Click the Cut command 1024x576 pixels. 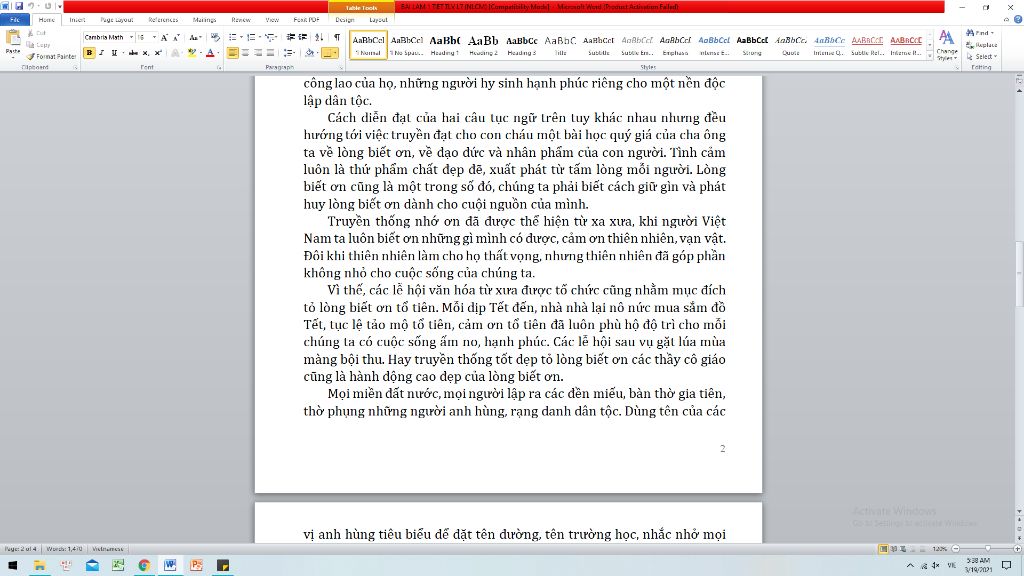pyautogui.click(x=37, y=33)
